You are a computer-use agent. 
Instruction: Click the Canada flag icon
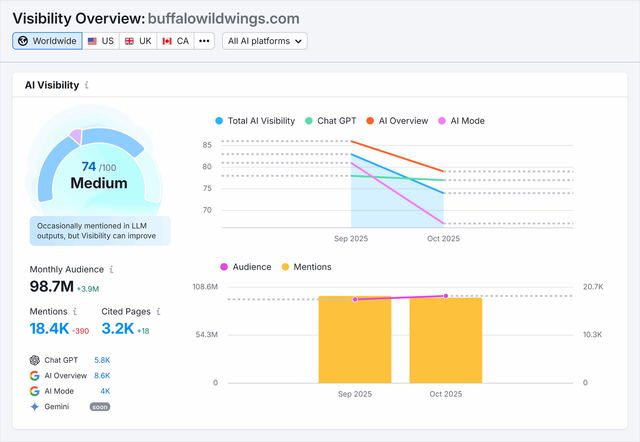coord(167,41)
